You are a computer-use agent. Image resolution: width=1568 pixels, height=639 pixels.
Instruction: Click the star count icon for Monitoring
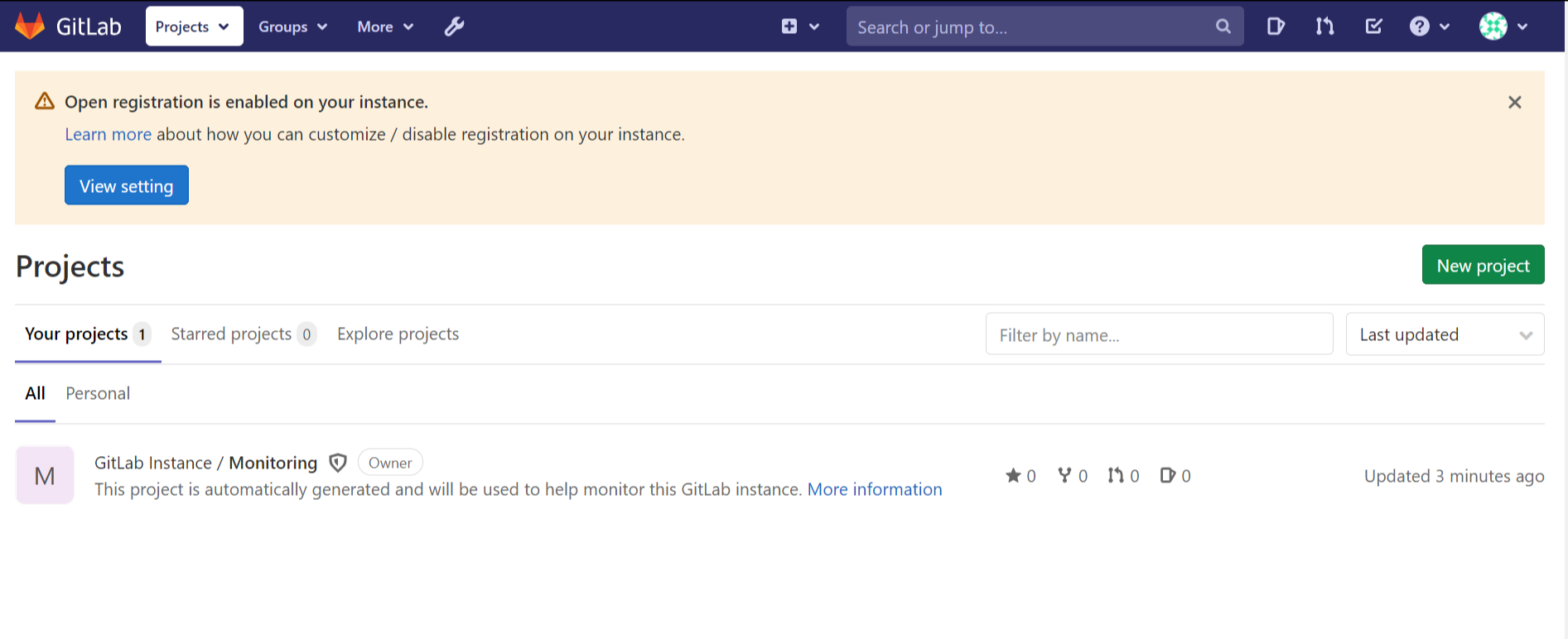pyautogui.click(x=1013, y=475)
